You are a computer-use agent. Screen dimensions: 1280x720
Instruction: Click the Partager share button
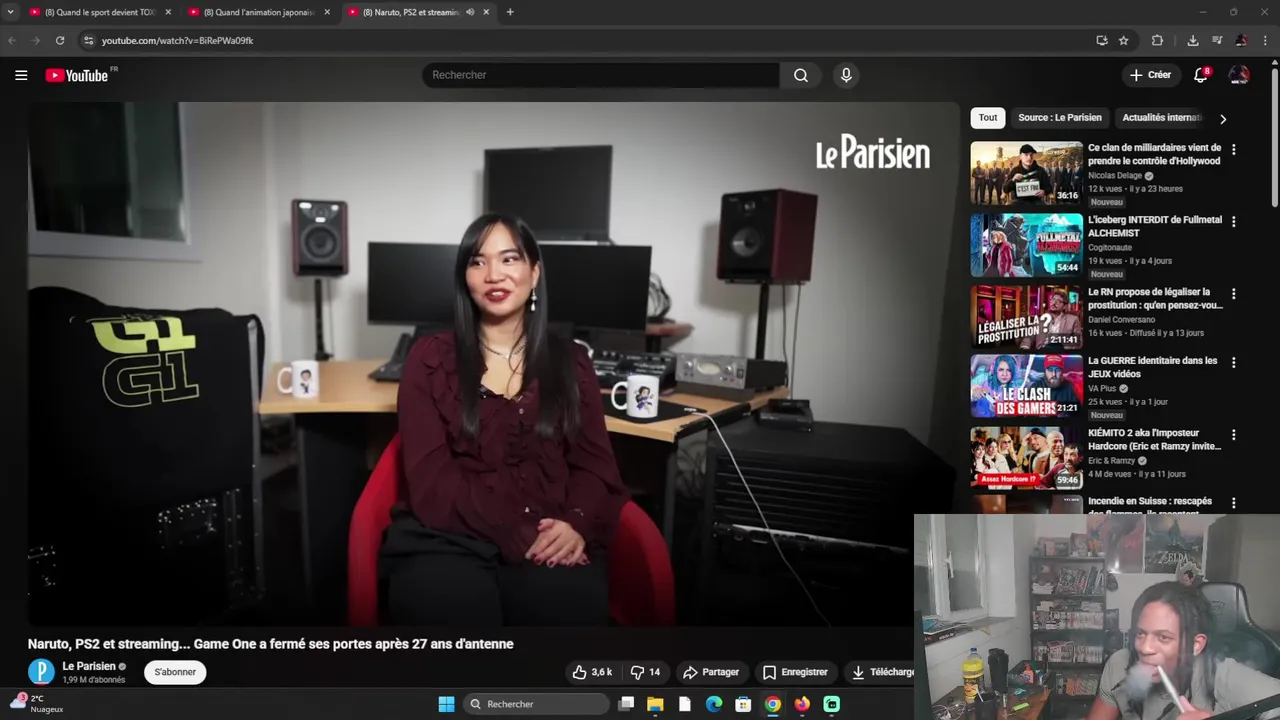coord(711,672)
